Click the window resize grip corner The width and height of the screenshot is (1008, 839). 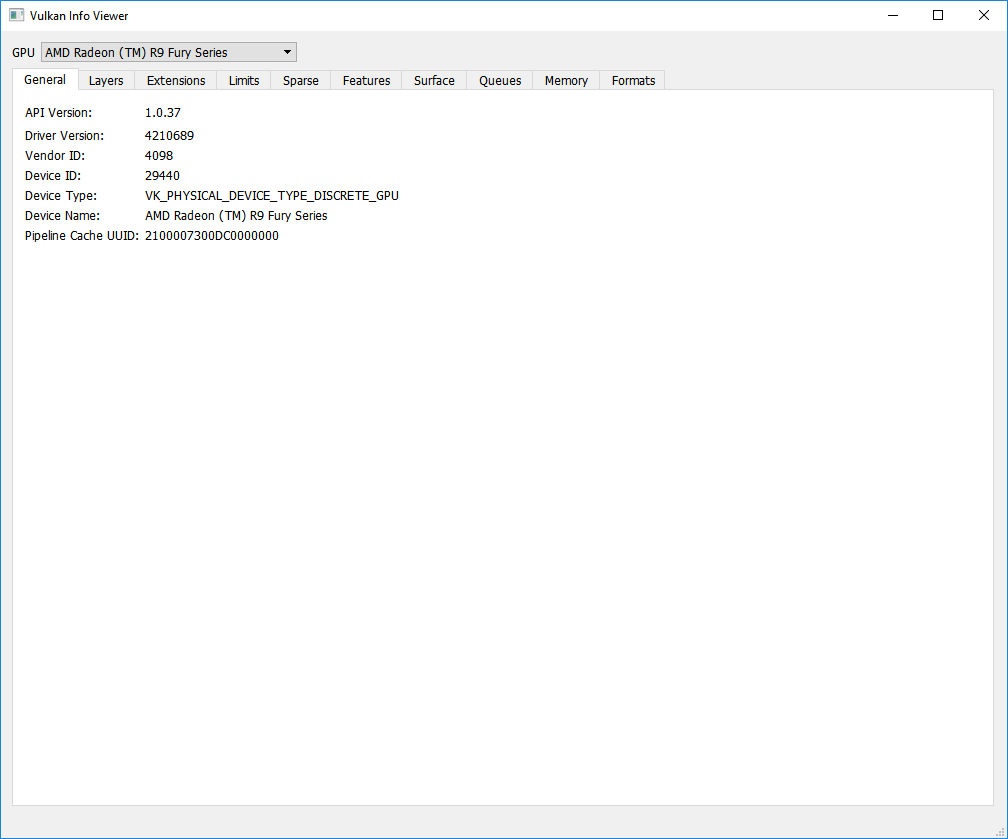[x=1000, y=831]
